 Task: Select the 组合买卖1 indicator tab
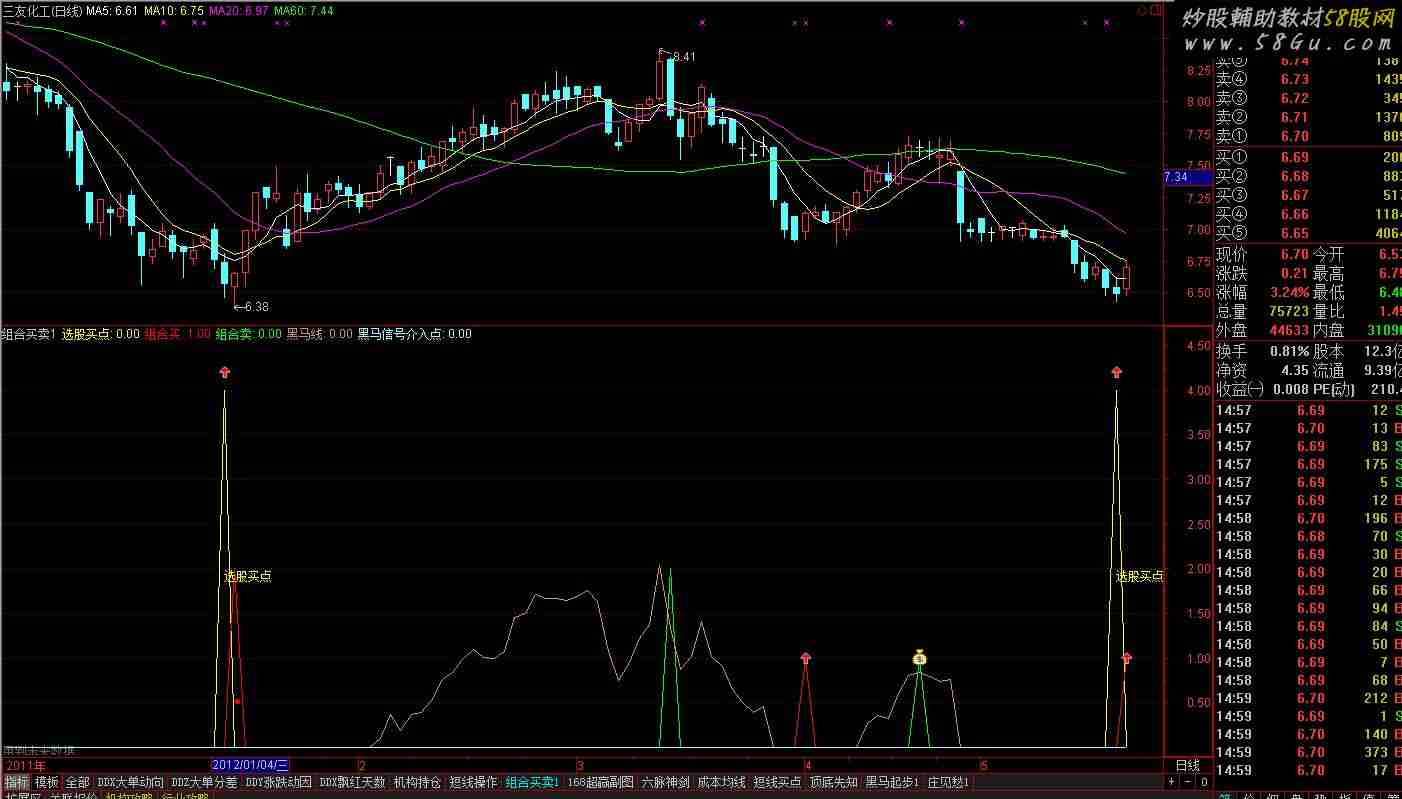pyautogui.click(x=532, y=782)
